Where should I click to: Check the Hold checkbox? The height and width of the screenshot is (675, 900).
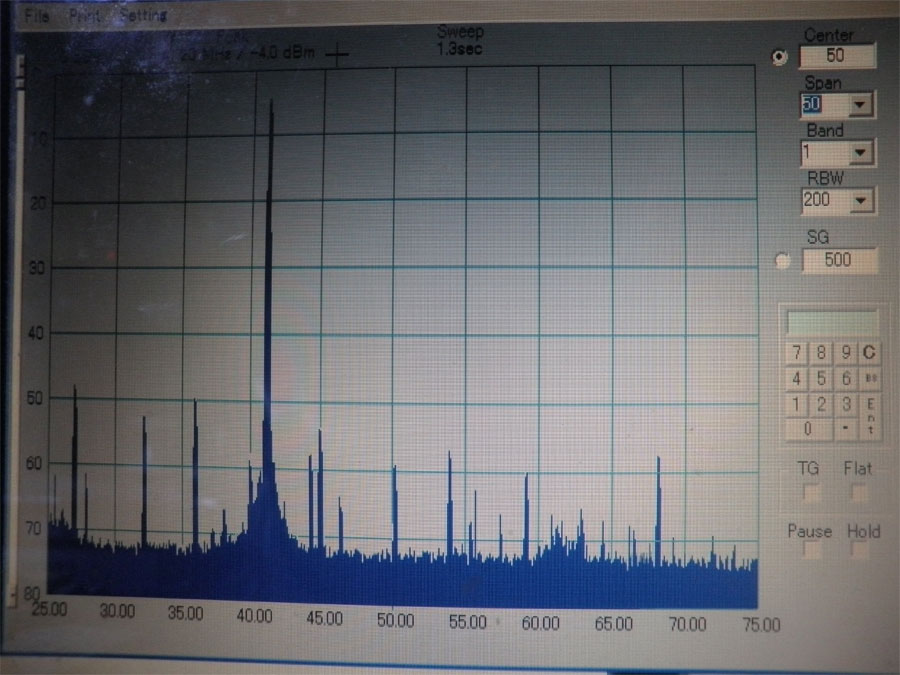coord(859,551)
